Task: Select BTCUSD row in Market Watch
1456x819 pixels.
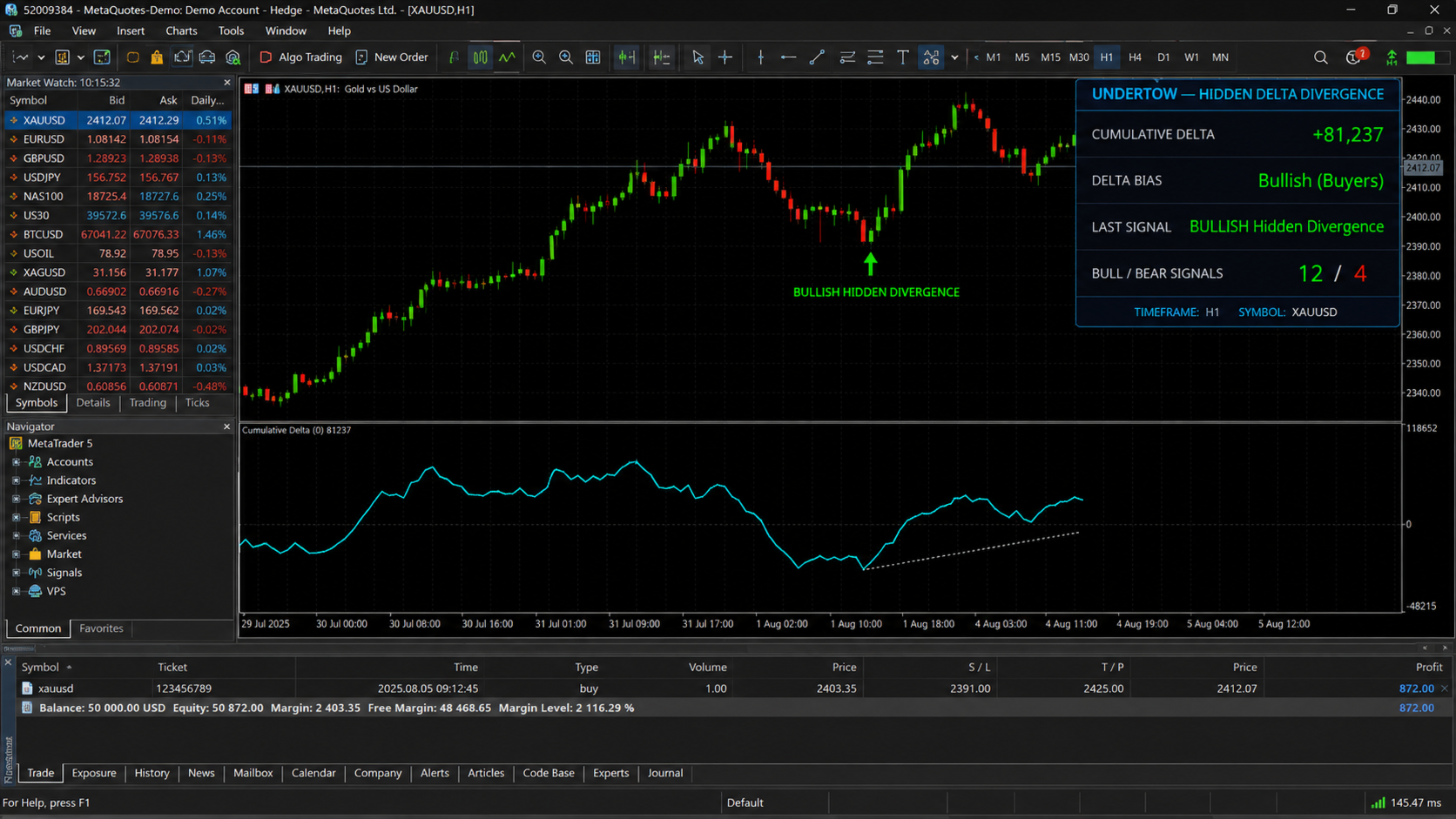Action: tap(118, 234)
